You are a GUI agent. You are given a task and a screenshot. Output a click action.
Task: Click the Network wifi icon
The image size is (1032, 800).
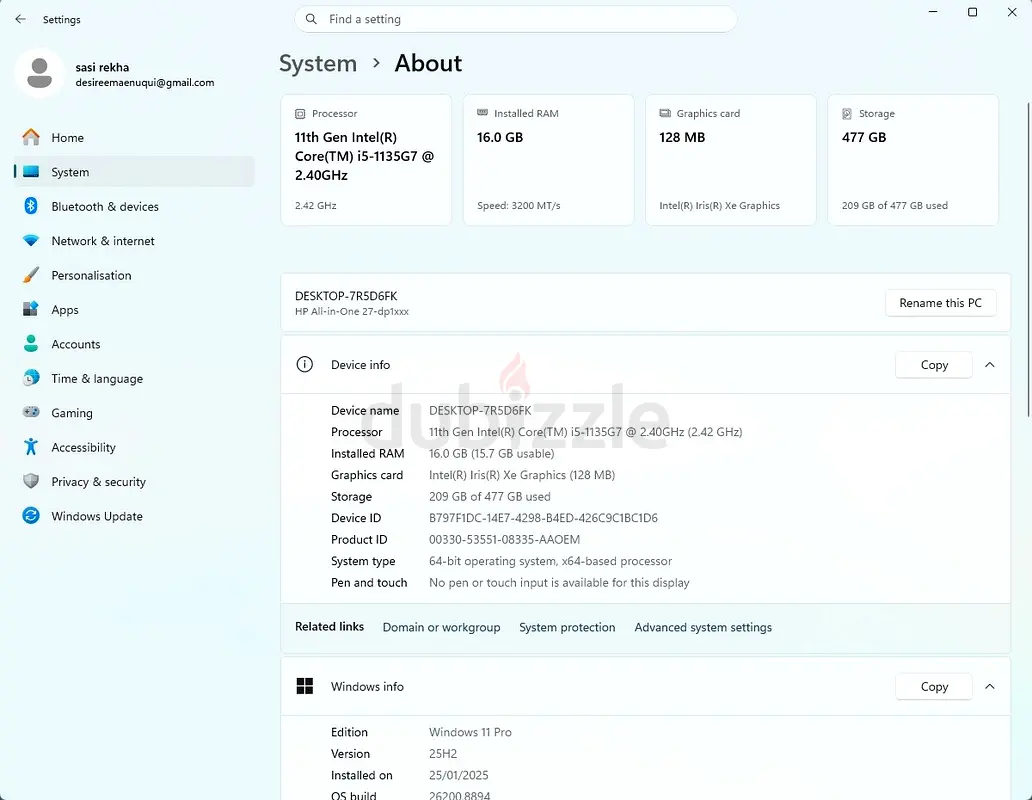31,241
